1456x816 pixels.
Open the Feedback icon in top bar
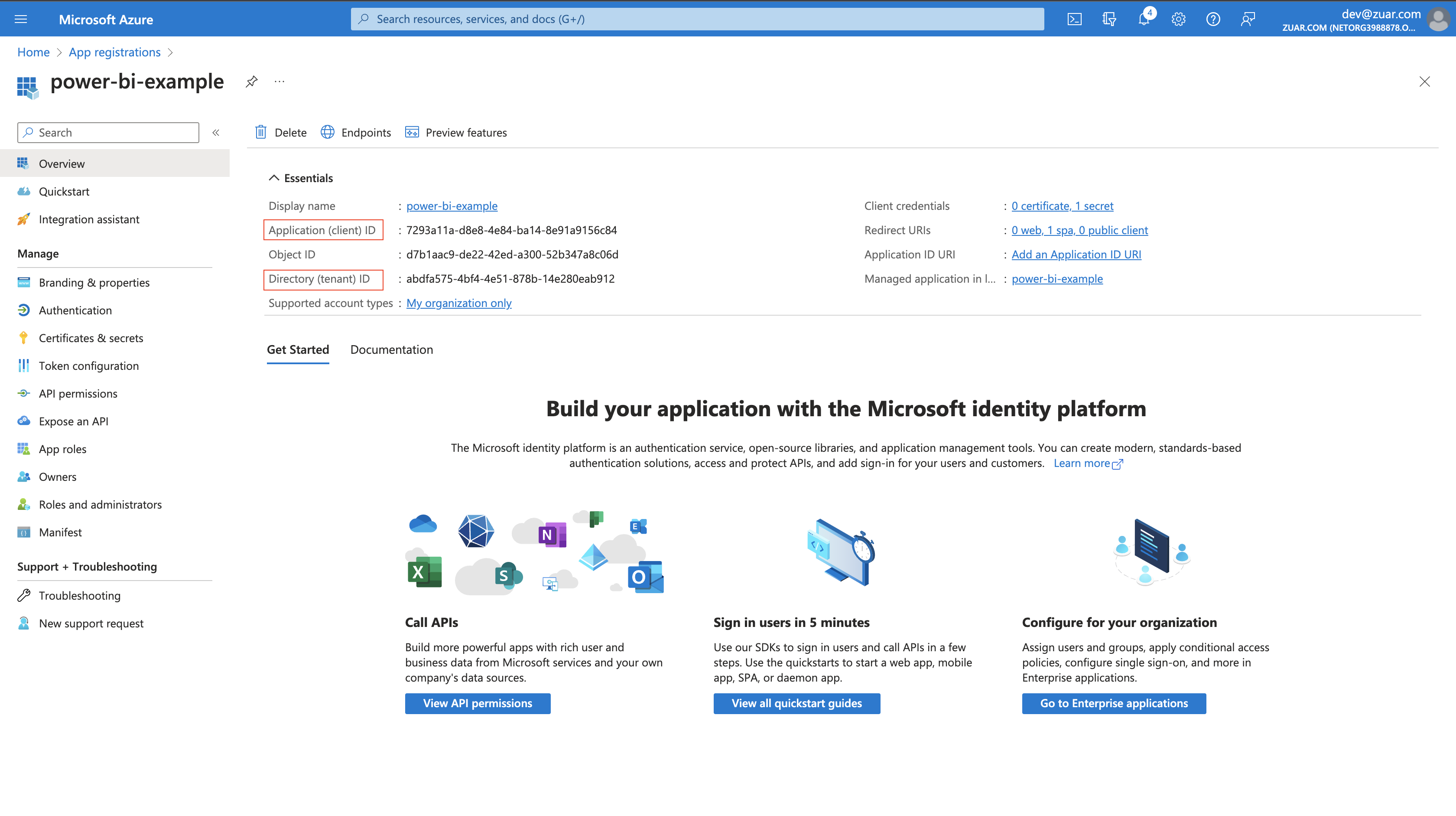pyautogui.click(x=1248, y=19)
